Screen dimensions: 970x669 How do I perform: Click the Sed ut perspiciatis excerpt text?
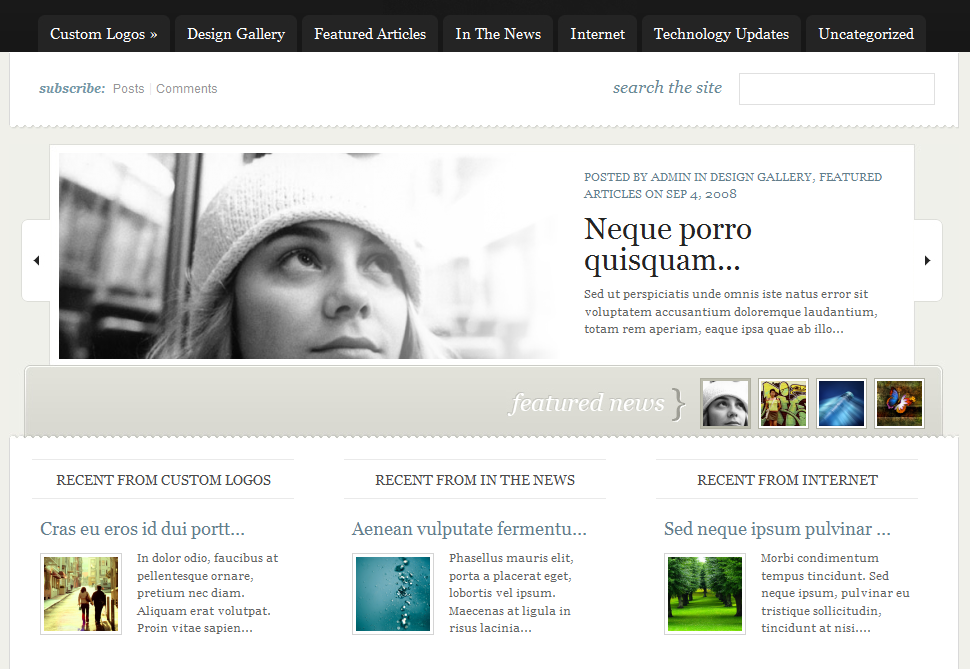coord(731,311)
